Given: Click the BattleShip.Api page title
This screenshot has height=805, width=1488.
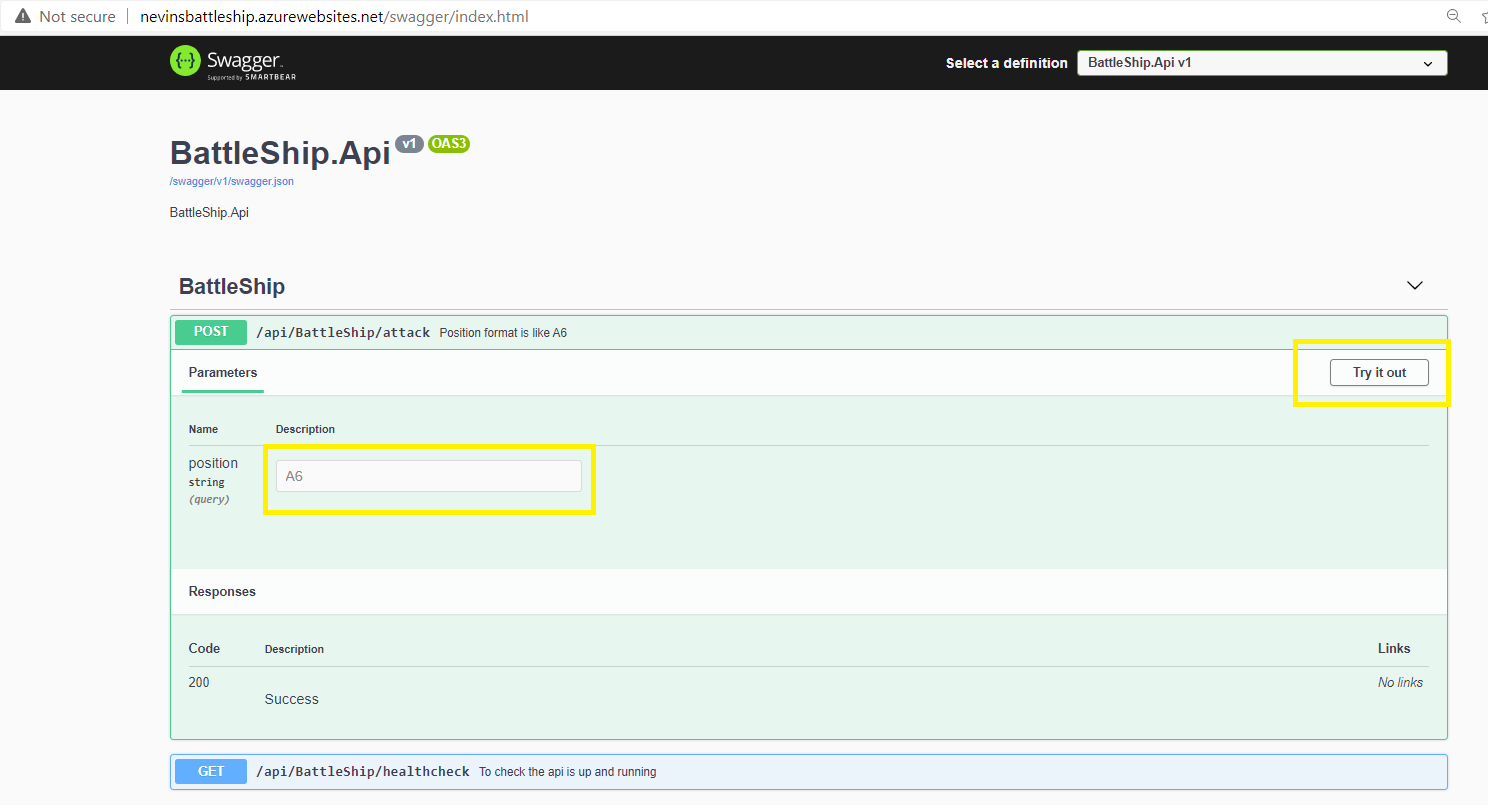Looking at the screenshot, I should coord(280,153).
